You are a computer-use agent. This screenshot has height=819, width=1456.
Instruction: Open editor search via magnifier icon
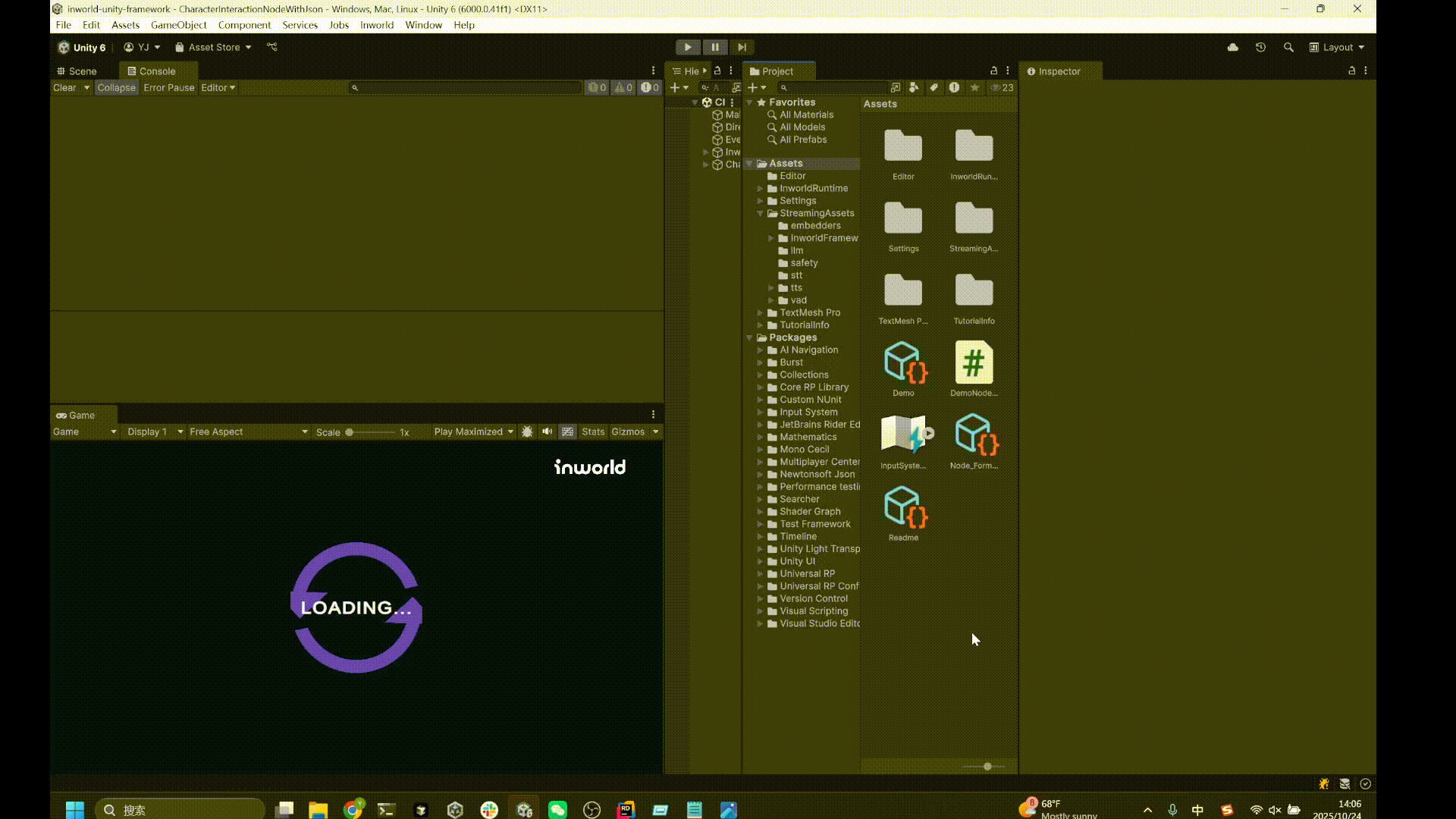1288,47
